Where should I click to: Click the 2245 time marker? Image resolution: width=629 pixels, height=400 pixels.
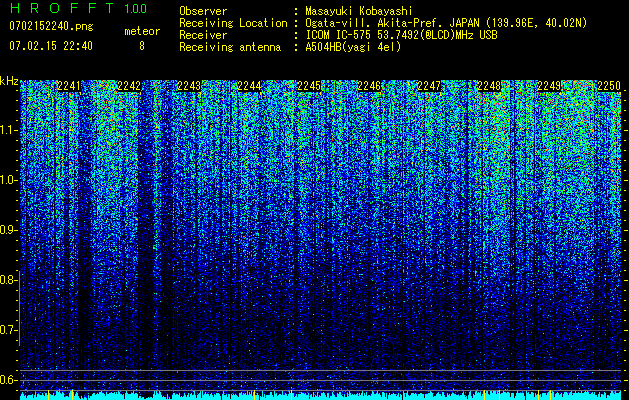pos(309,86)
